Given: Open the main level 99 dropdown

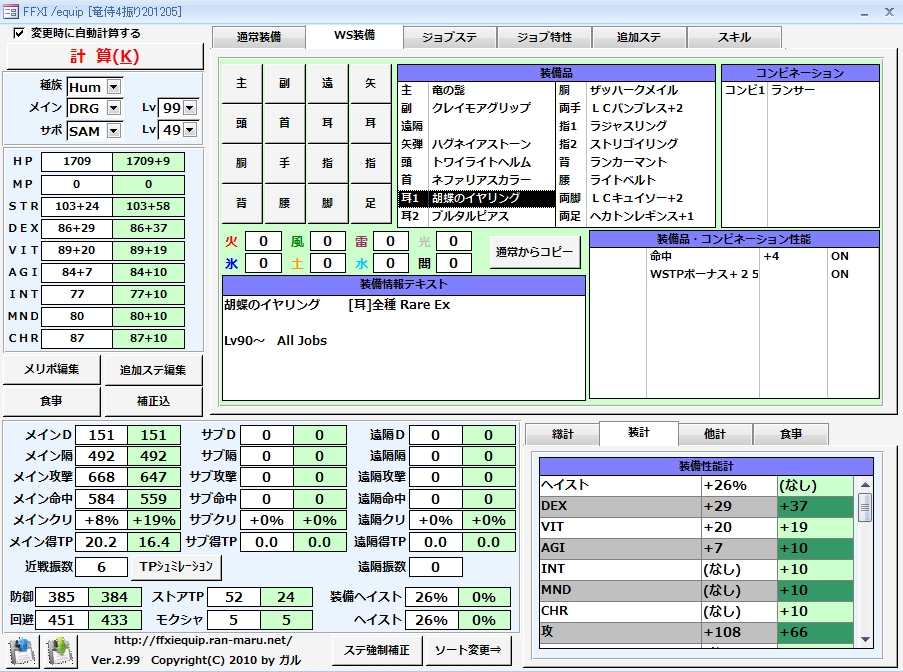Looking at the screenshot, I should [x=190, y=108].
